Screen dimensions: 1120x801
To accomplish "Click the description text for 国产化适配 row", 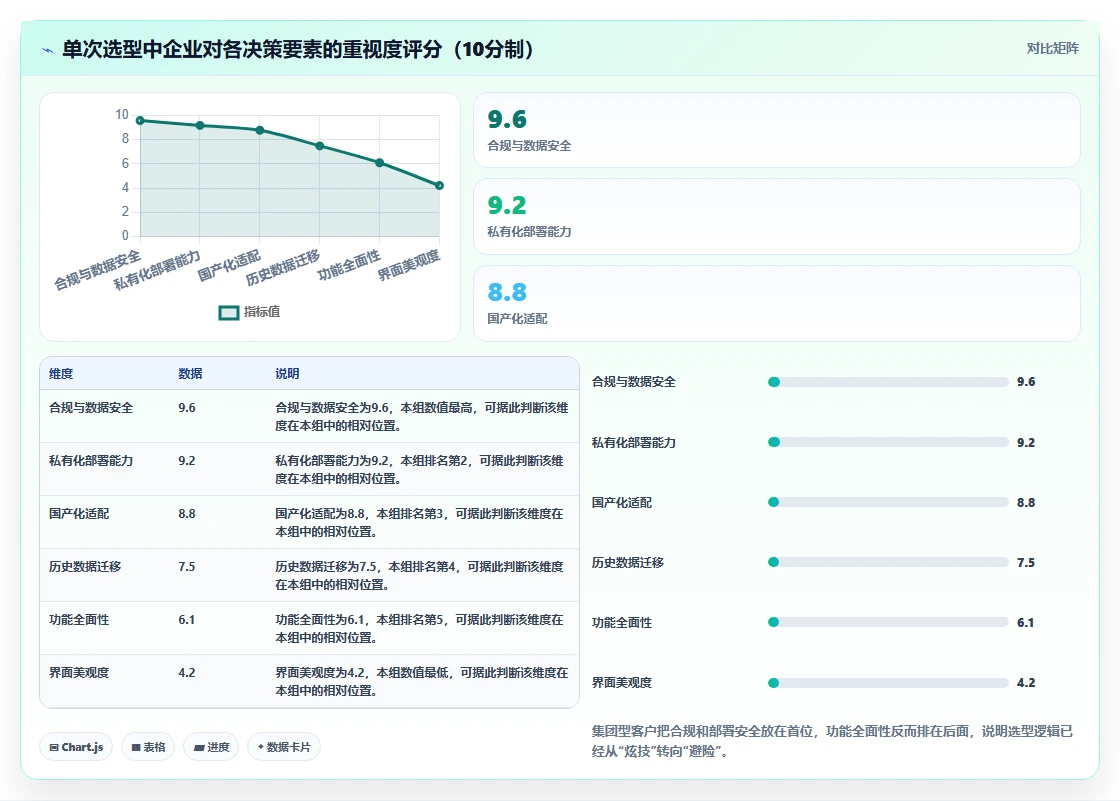I will [419, 522].
